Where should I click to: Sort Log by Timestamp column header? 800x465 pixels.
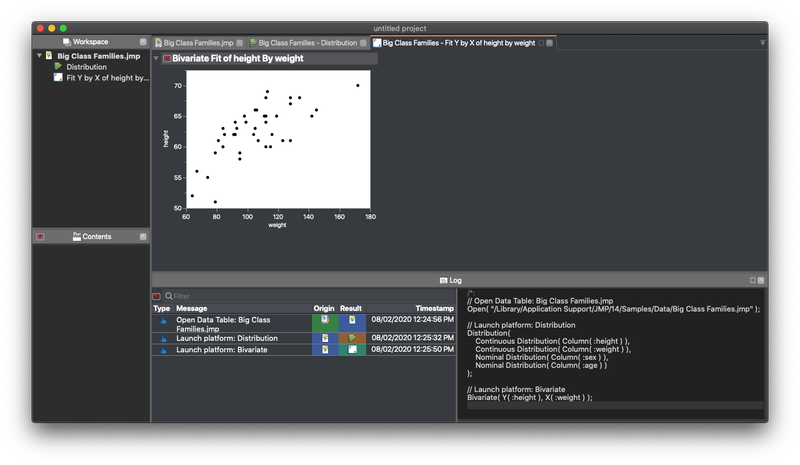(434, 308)
